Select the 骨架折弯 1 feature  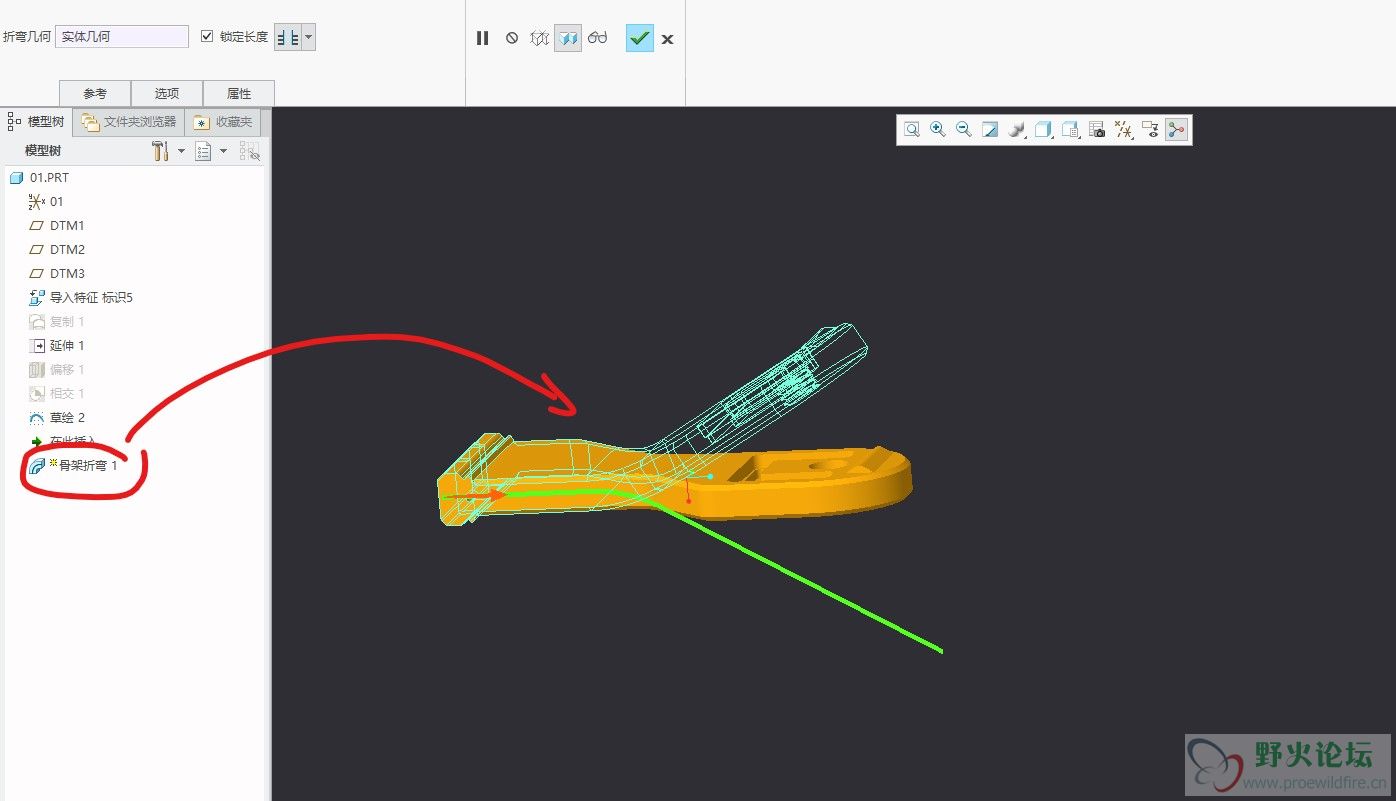87,465
